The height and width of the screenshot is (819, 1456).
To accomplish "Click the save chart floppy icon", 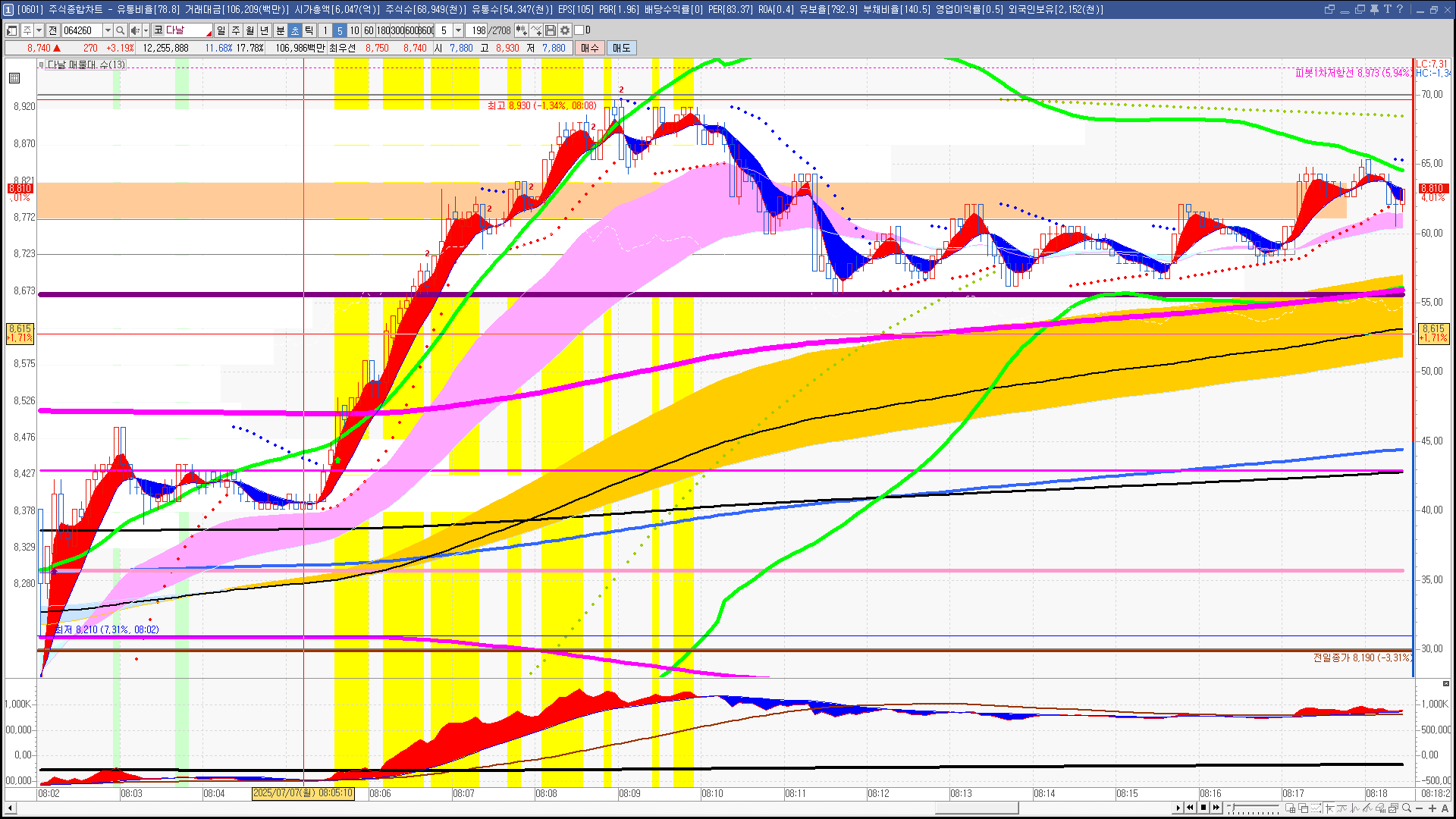I will point(551,30).
